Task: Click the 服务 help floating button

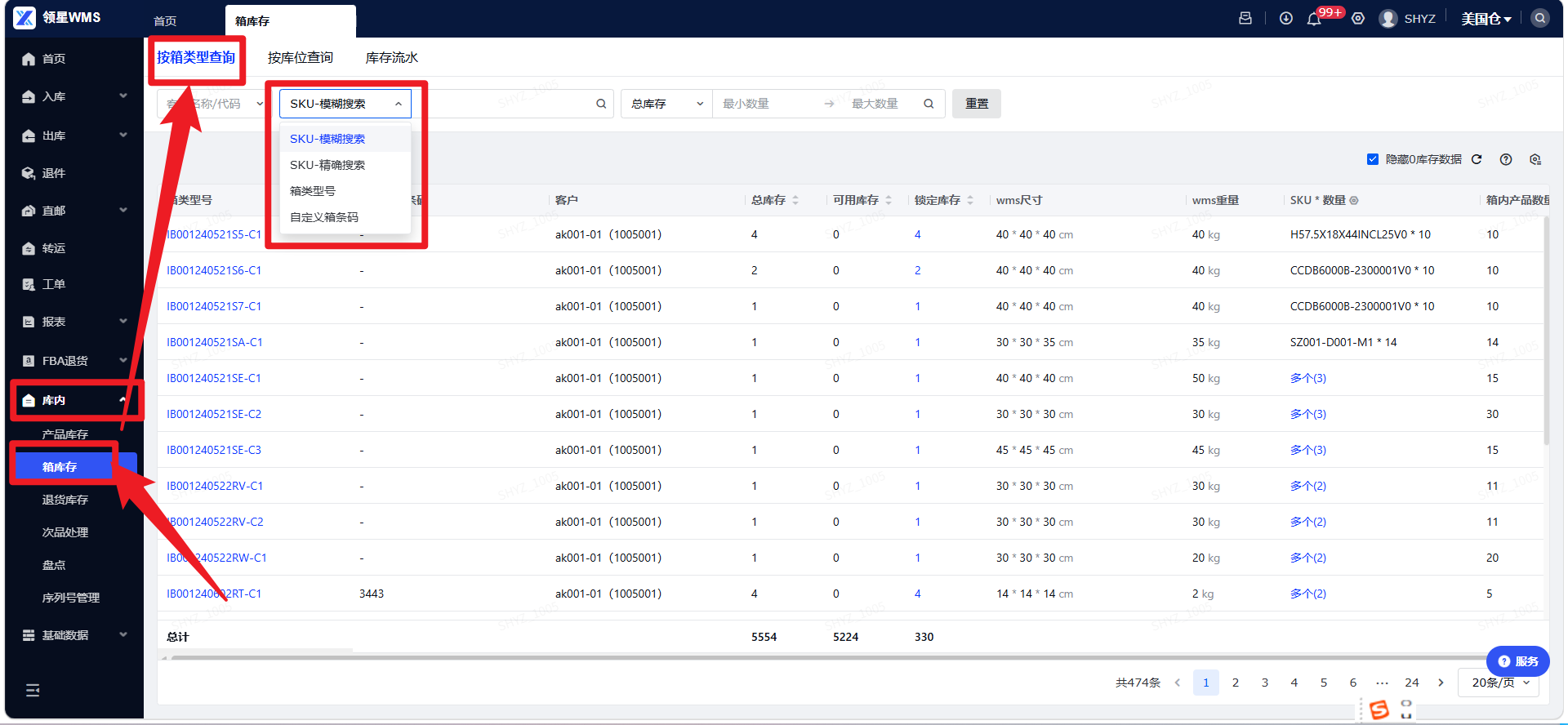Action: (x=1518, y=661)
